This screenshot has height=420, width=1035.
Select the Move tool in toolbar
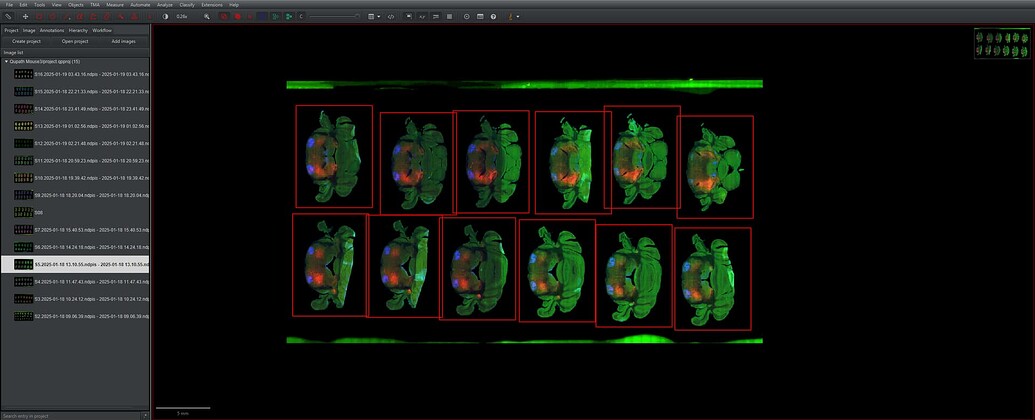pos(25,16)
